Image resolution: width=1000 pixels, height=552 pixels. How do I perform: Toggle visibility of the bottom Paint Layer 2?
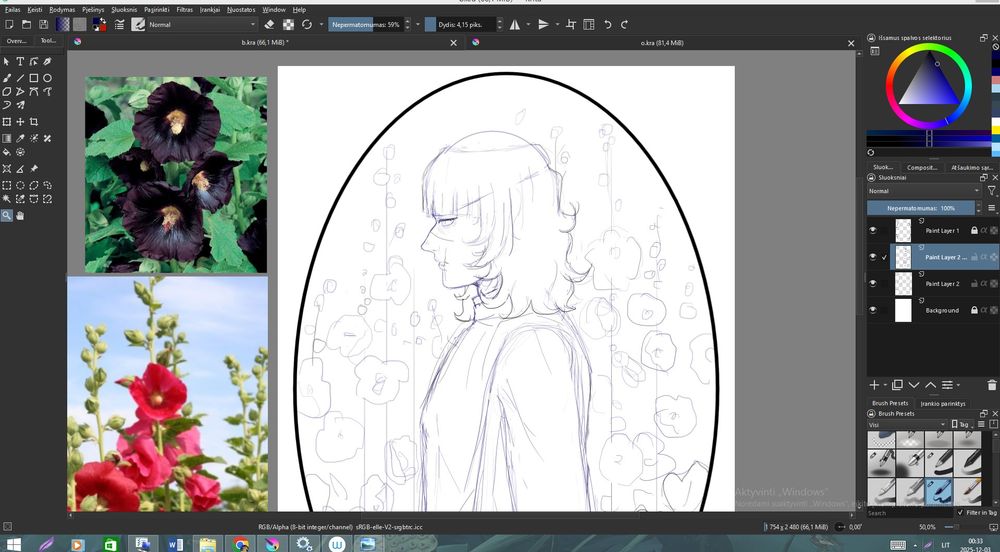coord(872,284)
